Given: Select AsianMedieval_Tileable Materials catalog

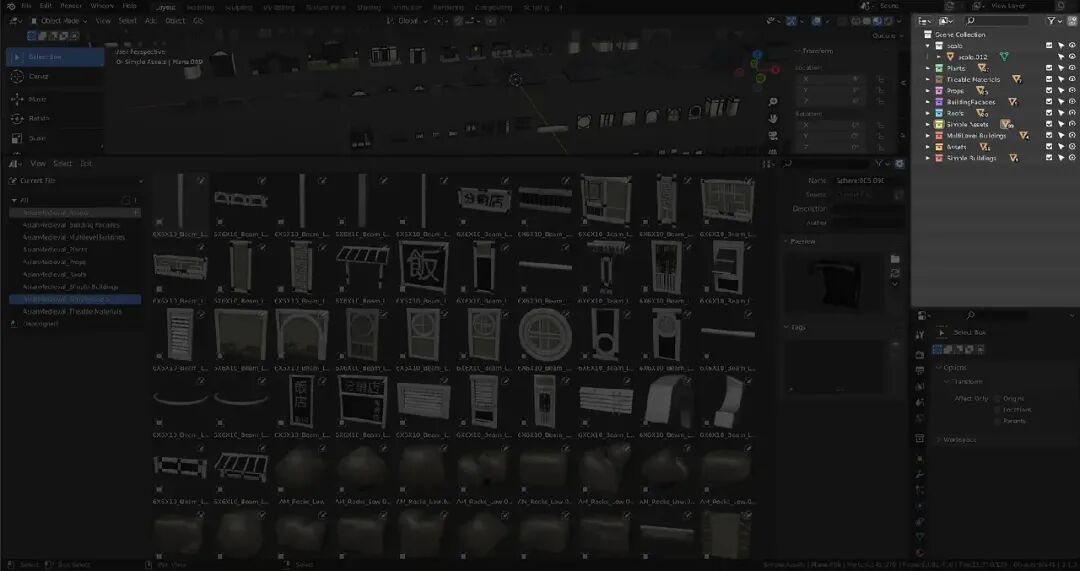Looking at the screenshot, I should point(72,311).
